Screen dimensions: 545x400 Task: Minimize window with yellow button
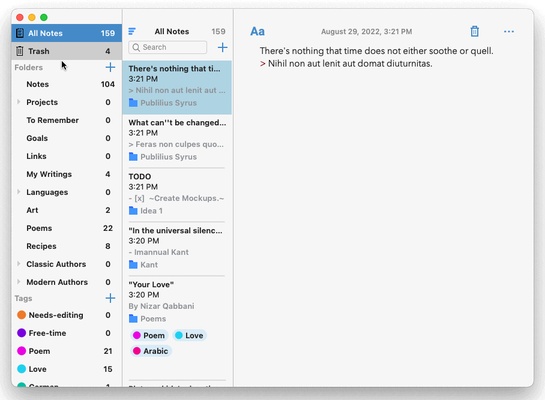tap(32, 17)
